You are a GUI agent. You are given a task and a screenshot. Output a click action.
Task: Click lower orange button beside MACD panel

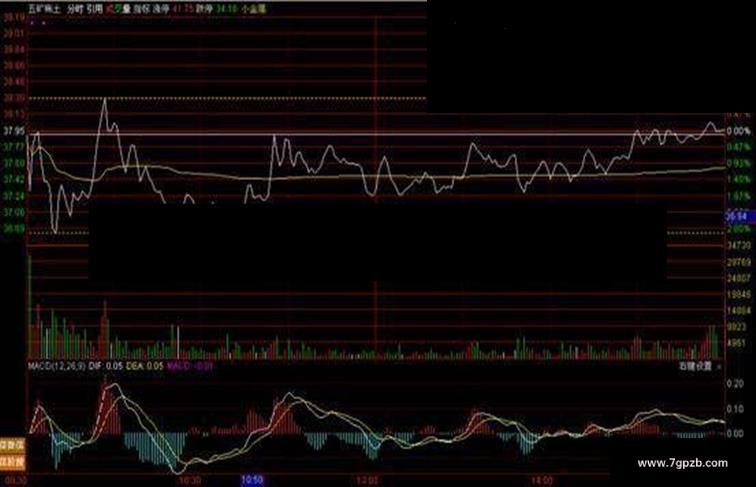coord(13,463)
